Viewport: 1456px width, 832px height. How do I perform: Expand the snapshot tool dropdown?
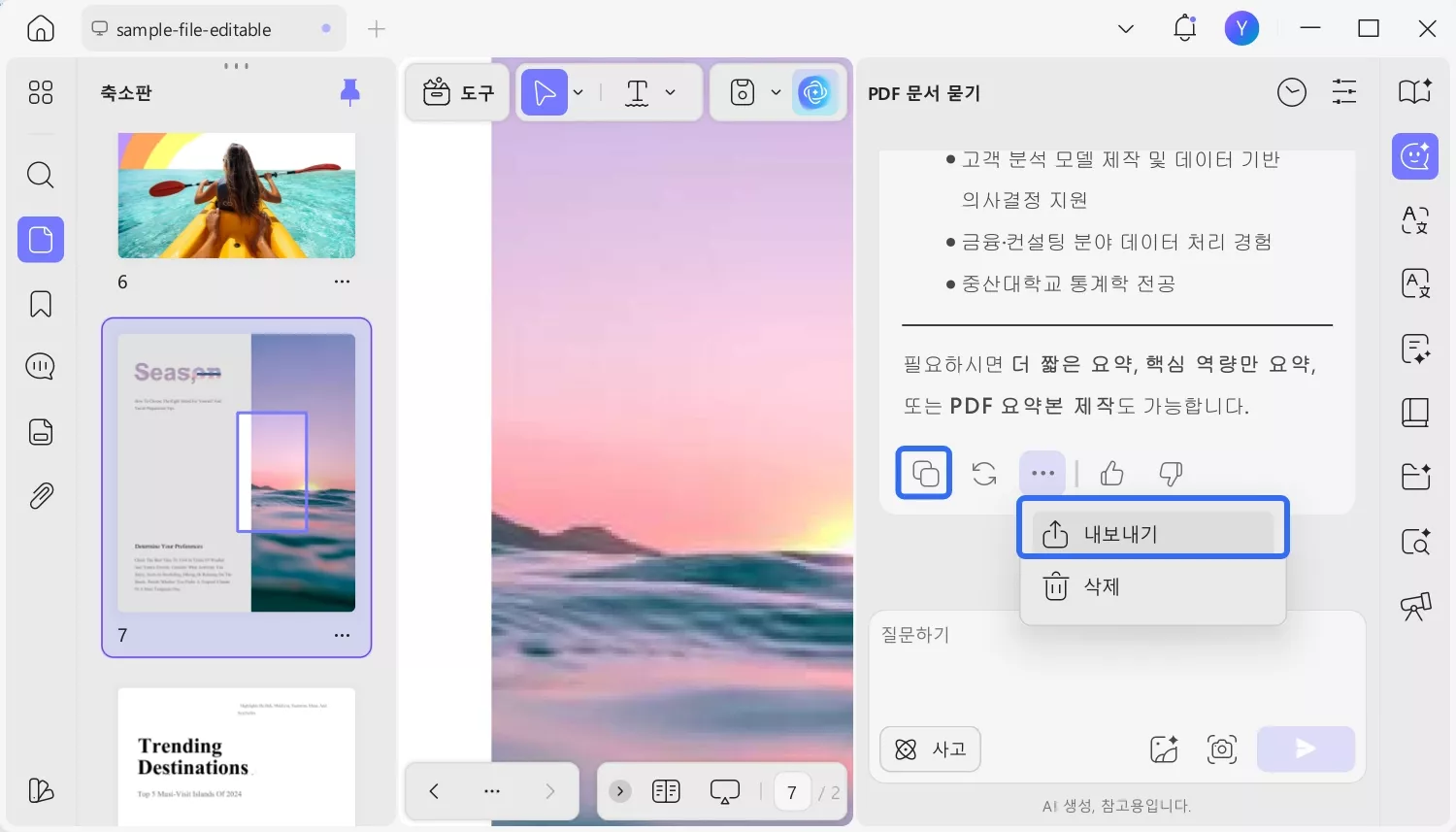[x=776, y=92]
